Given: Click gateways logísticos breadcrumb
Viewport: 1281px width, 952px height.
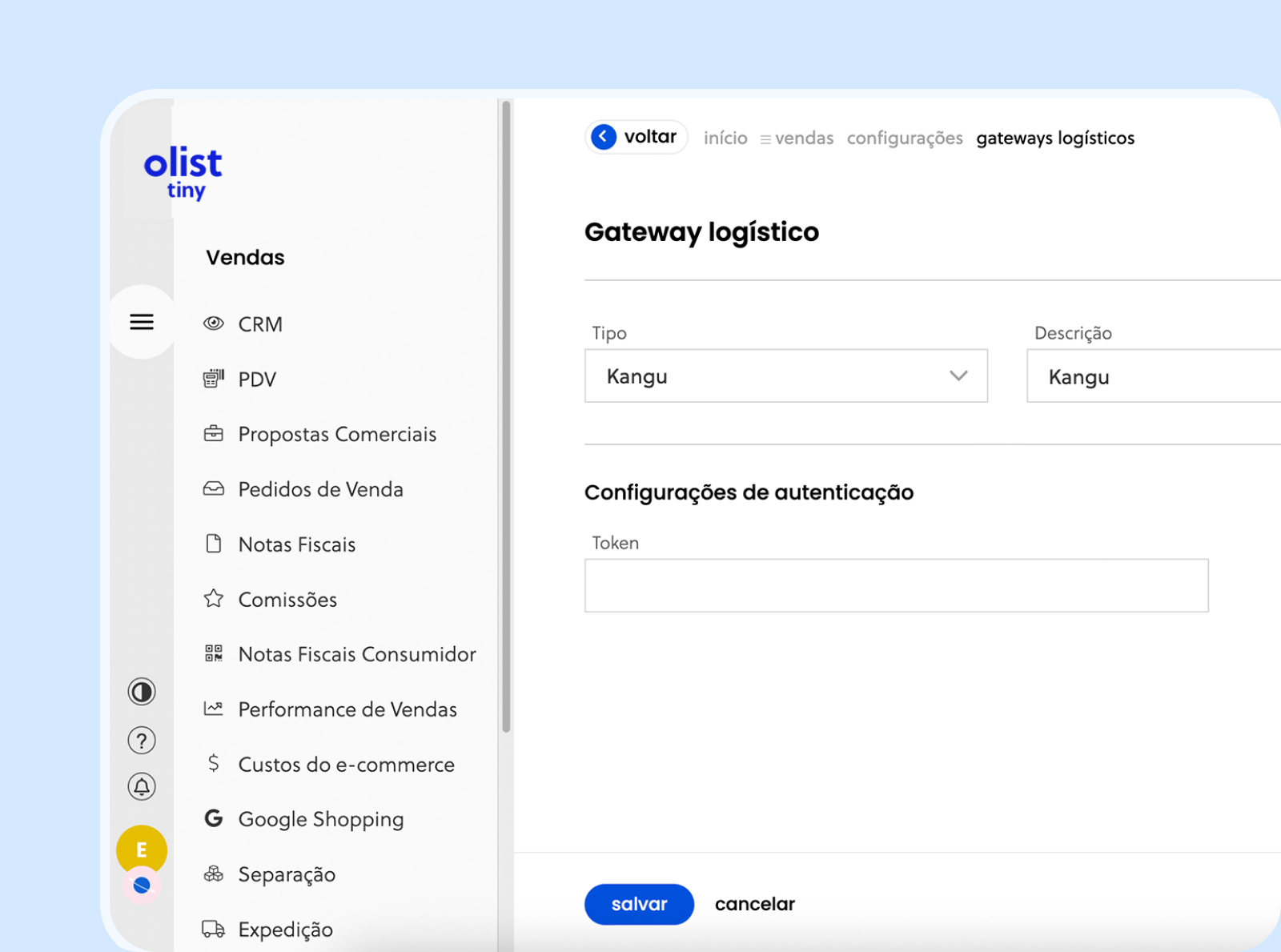Looking at the screenshot, I should pos(1055,139).
